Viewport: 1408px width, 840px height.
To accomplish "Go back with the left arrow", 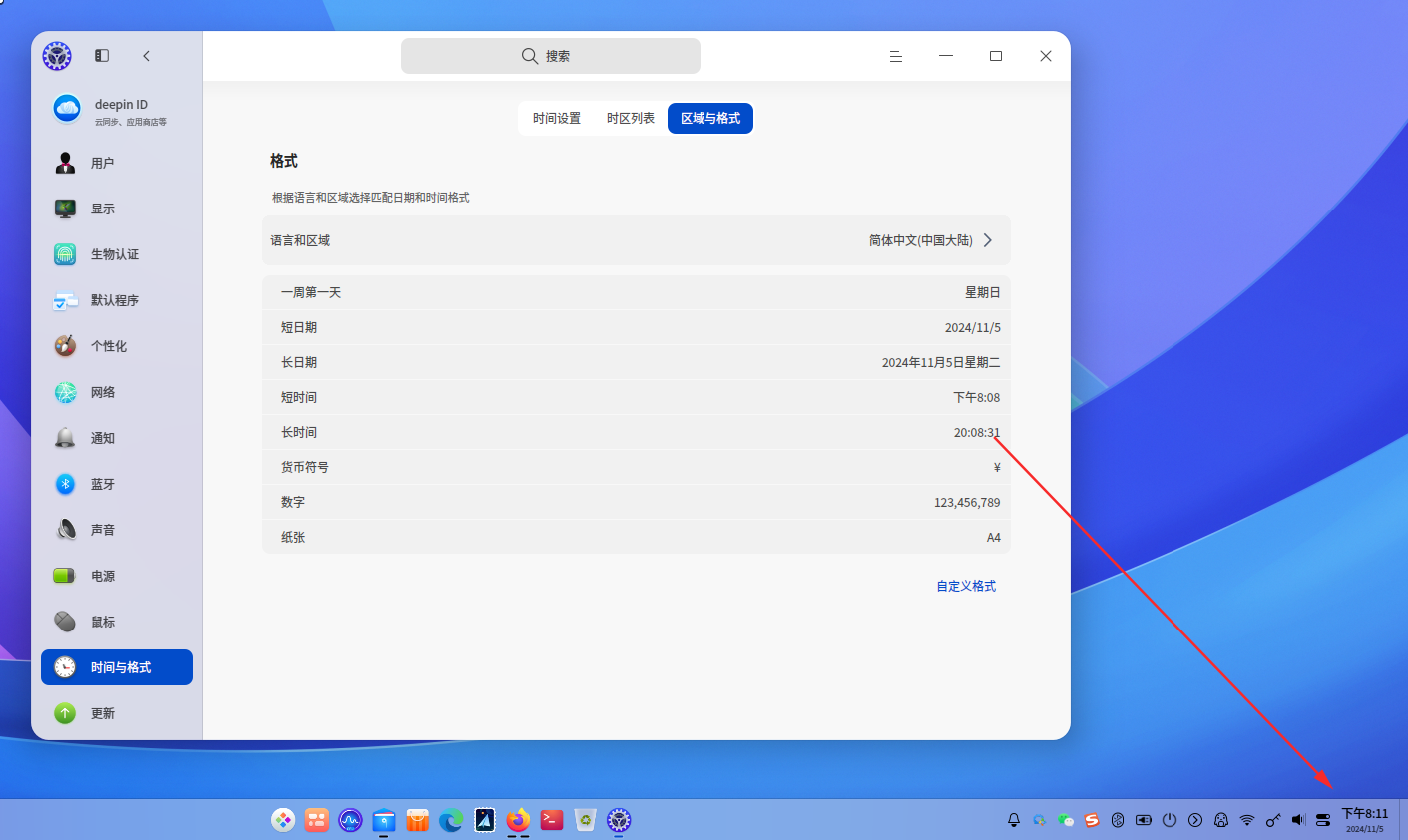I will 147,56.
